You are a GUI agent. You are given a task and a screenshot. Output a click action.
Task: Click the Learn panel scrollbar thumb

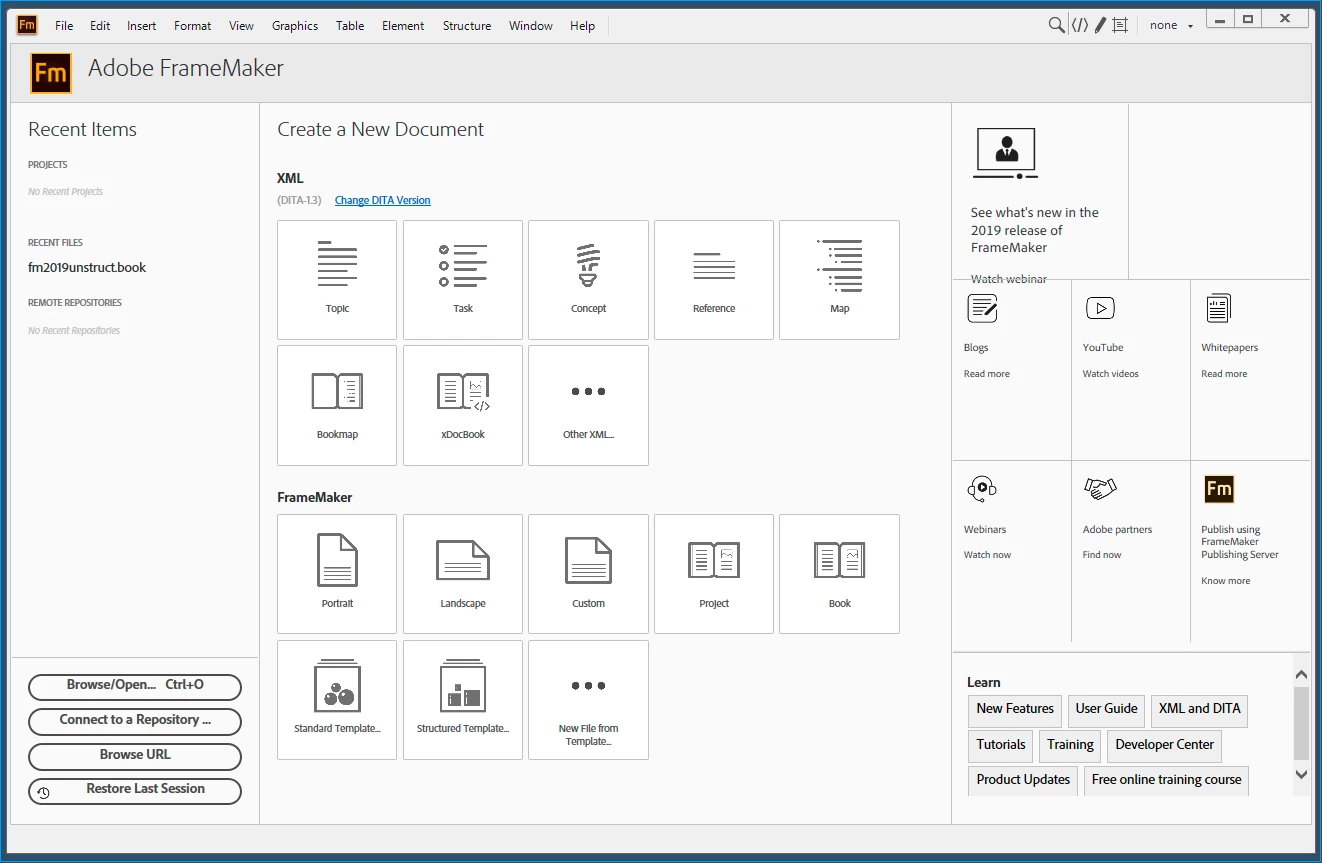pyautogui.click(x=1301, y=723)
